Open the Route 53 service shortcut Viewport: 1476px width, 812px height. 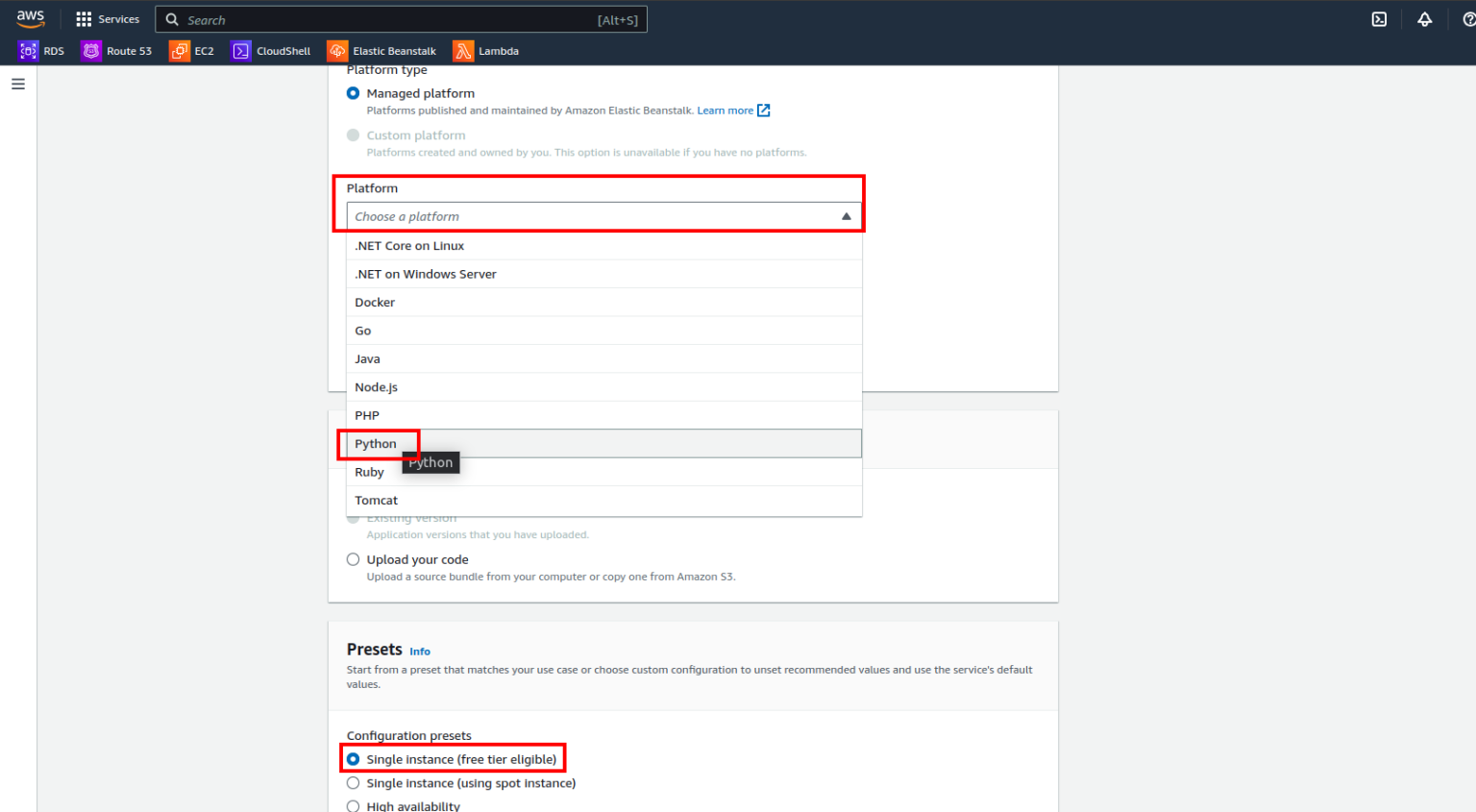coord(116,50)
